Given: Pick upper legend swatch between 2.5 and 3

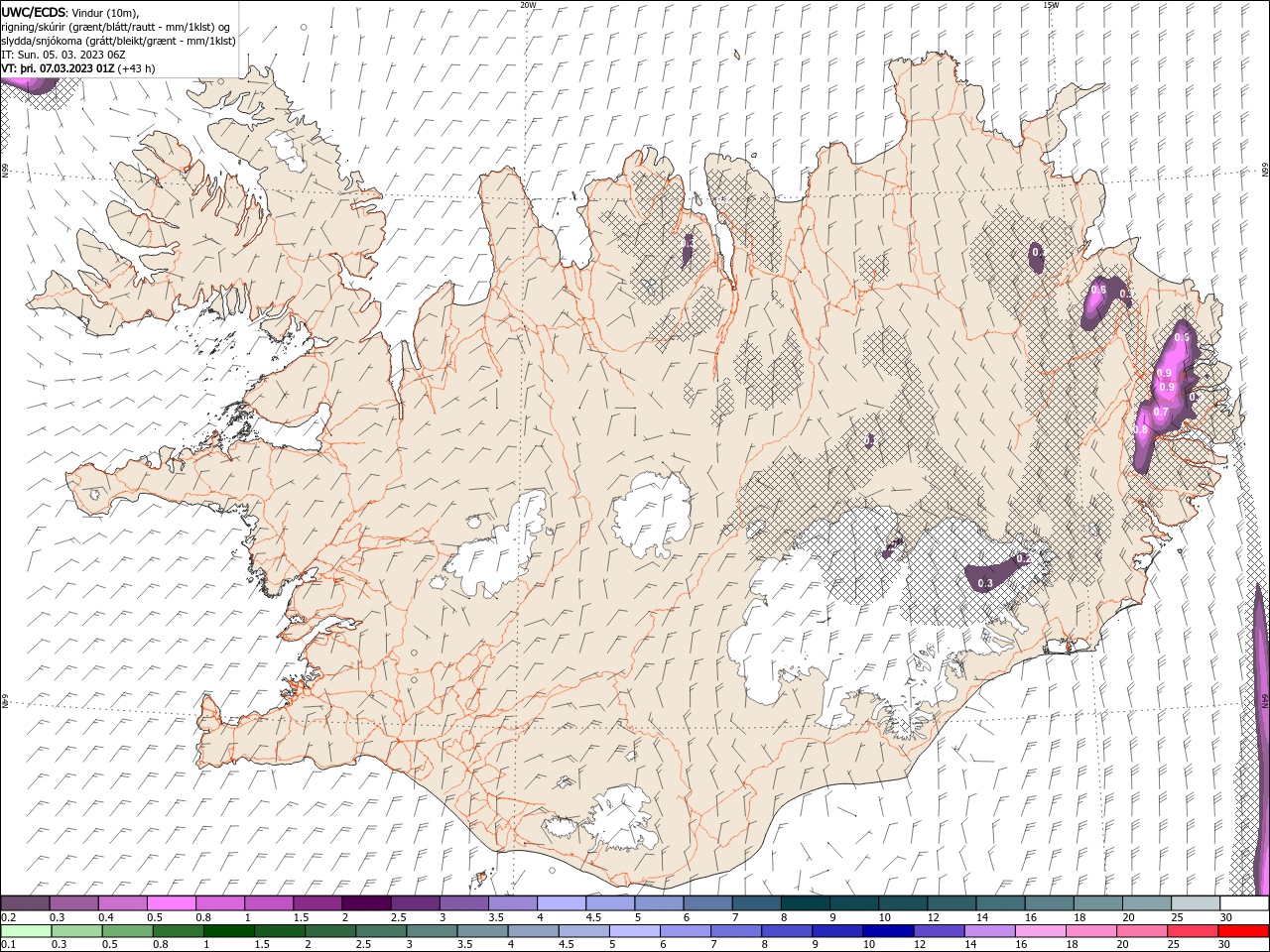Looking at the screenshot, I should click(415, 903).
